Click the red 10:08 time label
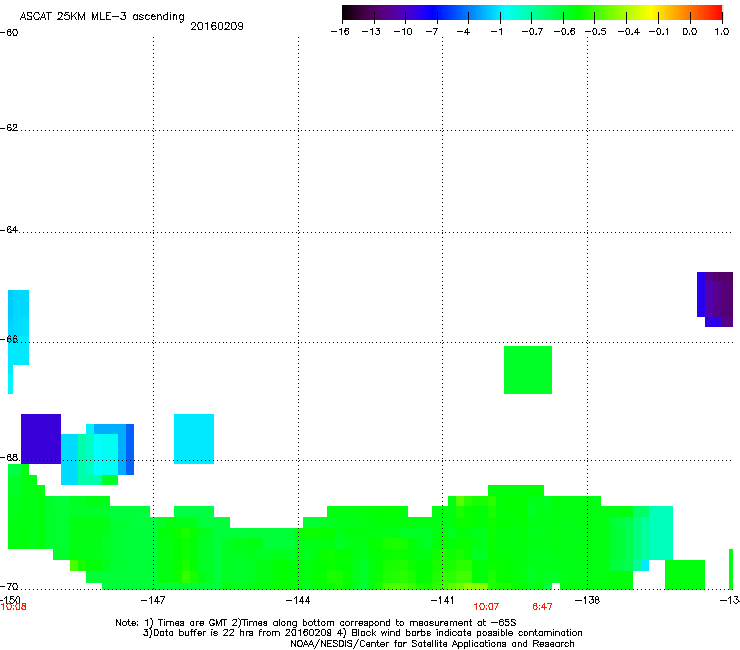The width and height of the screenshot is (740, 650). point(13,607)
